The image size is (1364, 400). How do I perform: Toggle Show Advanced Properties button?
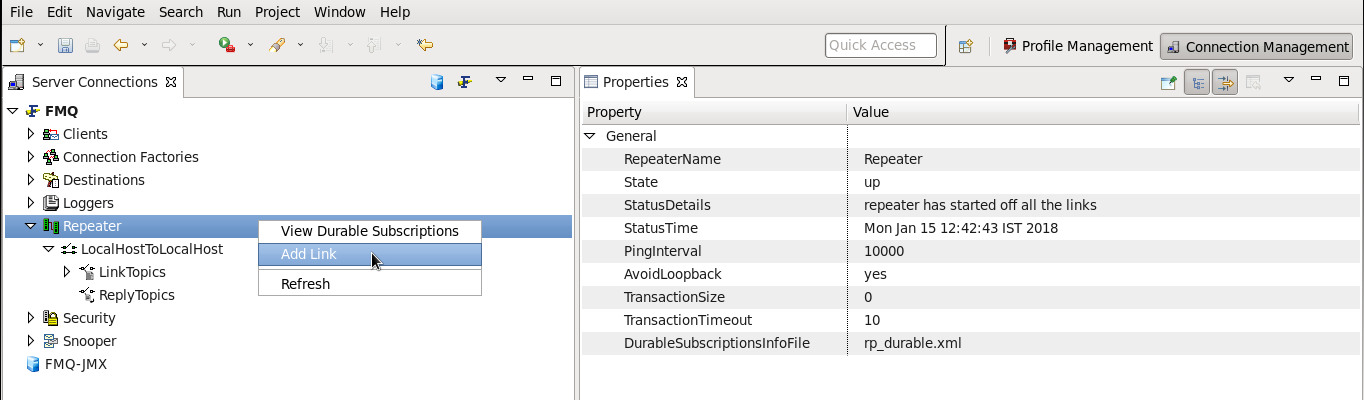tap(1225, 82)
